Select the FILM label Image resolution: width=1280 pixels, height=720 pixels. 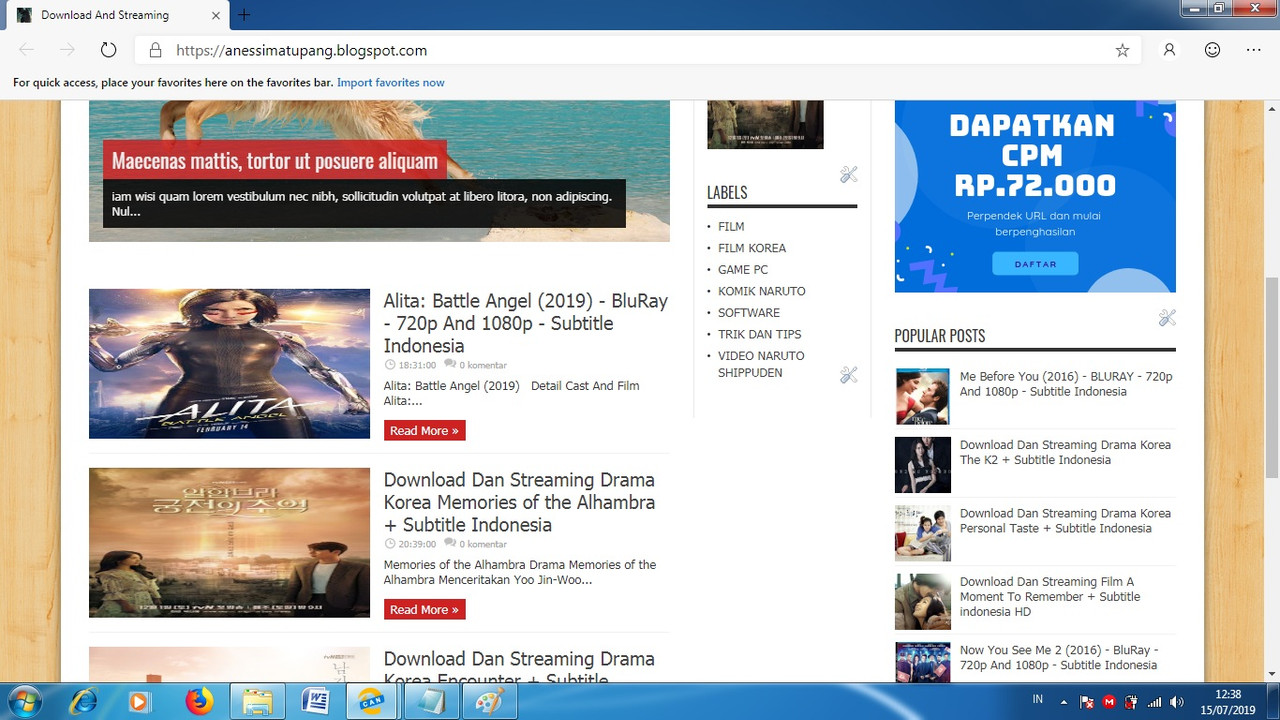tap(731, 226)
